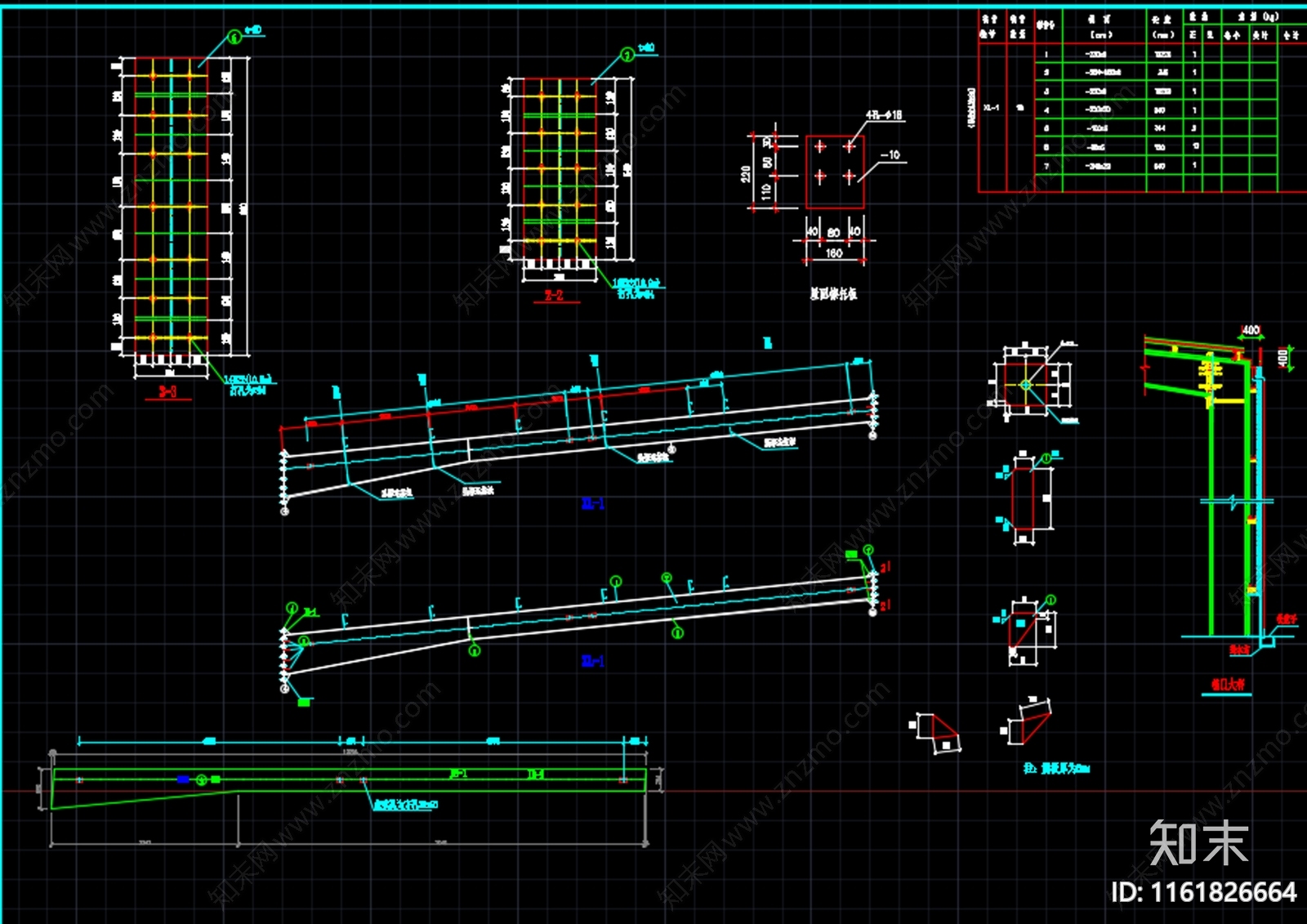Click the 110 vertical dimension text
This screenshot has height=924, width=1307.
pos(765,191)
